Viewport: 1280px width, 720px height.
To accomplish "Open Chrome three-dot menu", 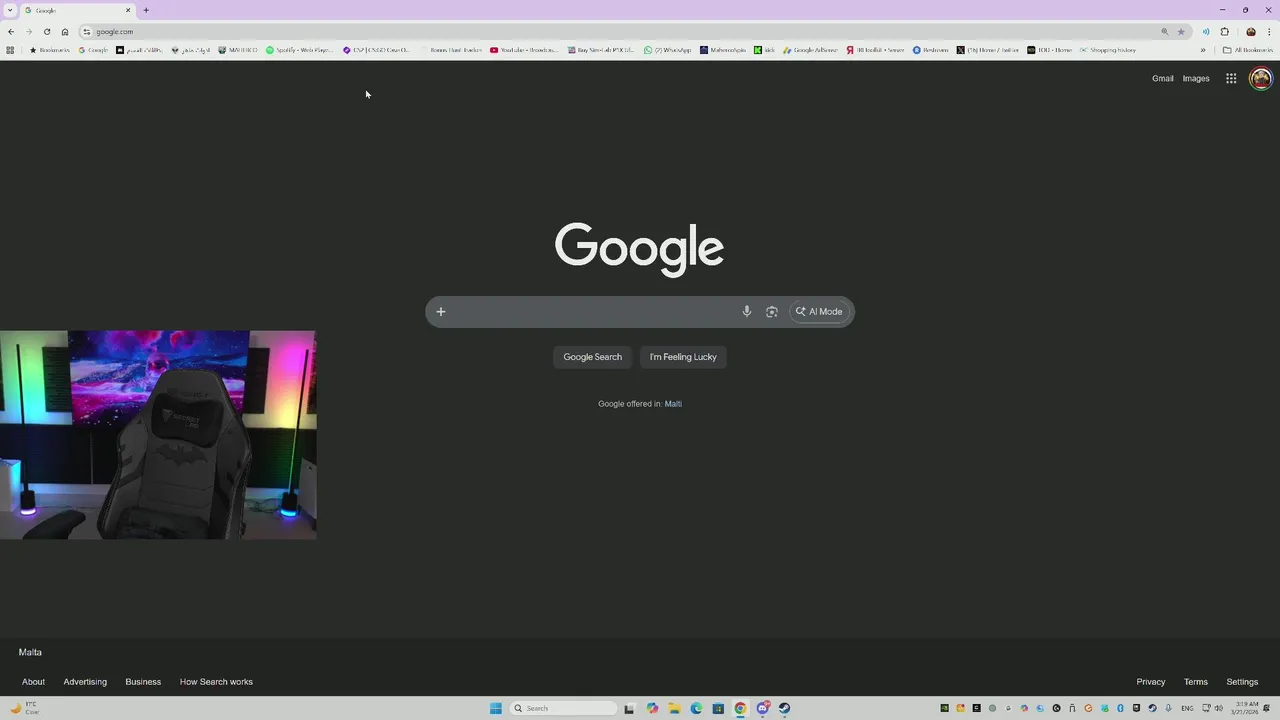I will (x=1269, y=31).
